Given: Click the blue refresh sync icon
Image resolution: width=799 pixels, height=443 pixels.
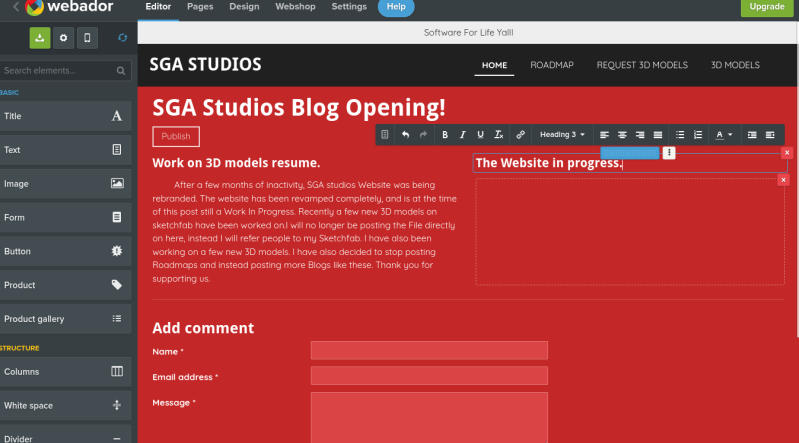Looking at the screenshot, I should coord(122,38).
